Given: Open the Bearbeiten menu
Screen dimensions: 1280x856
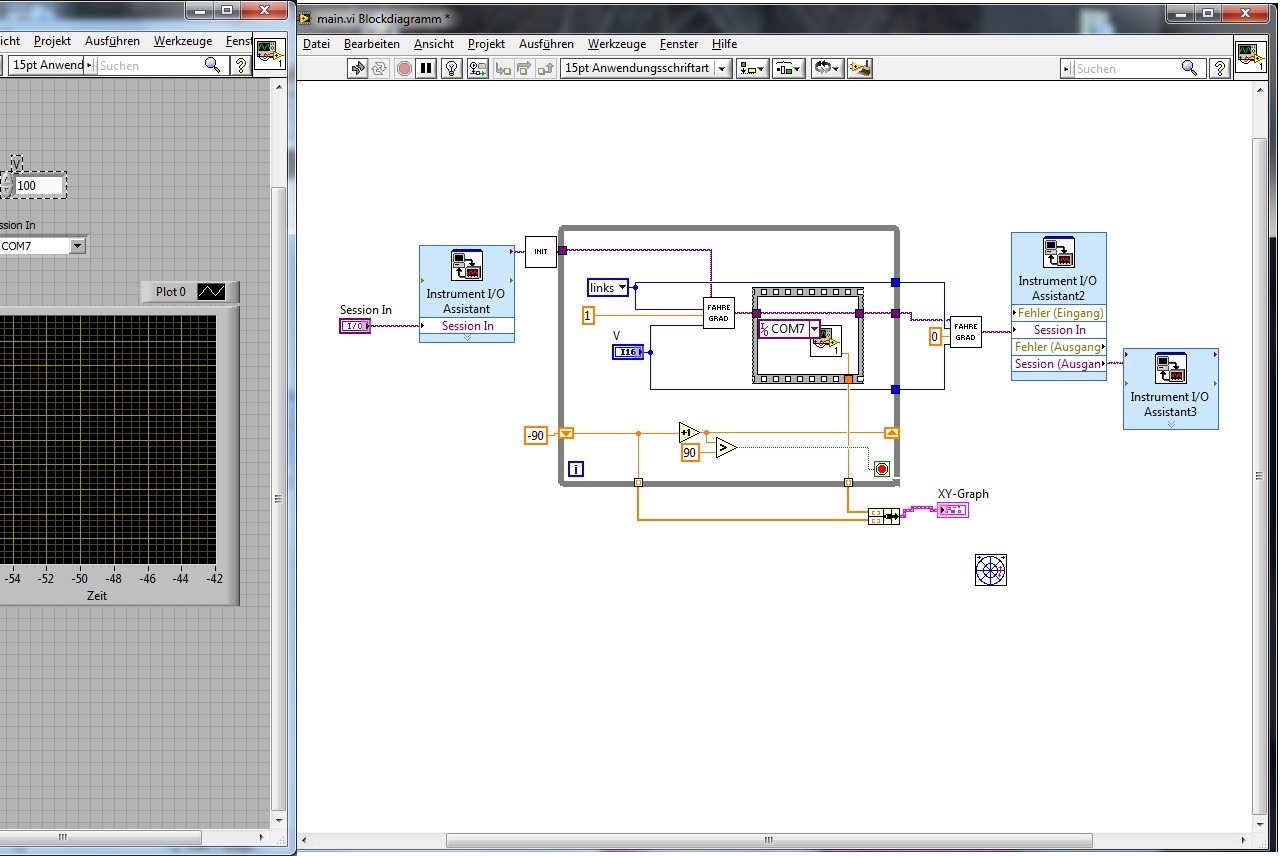Looking at the screenshot, I should [371, 44].
